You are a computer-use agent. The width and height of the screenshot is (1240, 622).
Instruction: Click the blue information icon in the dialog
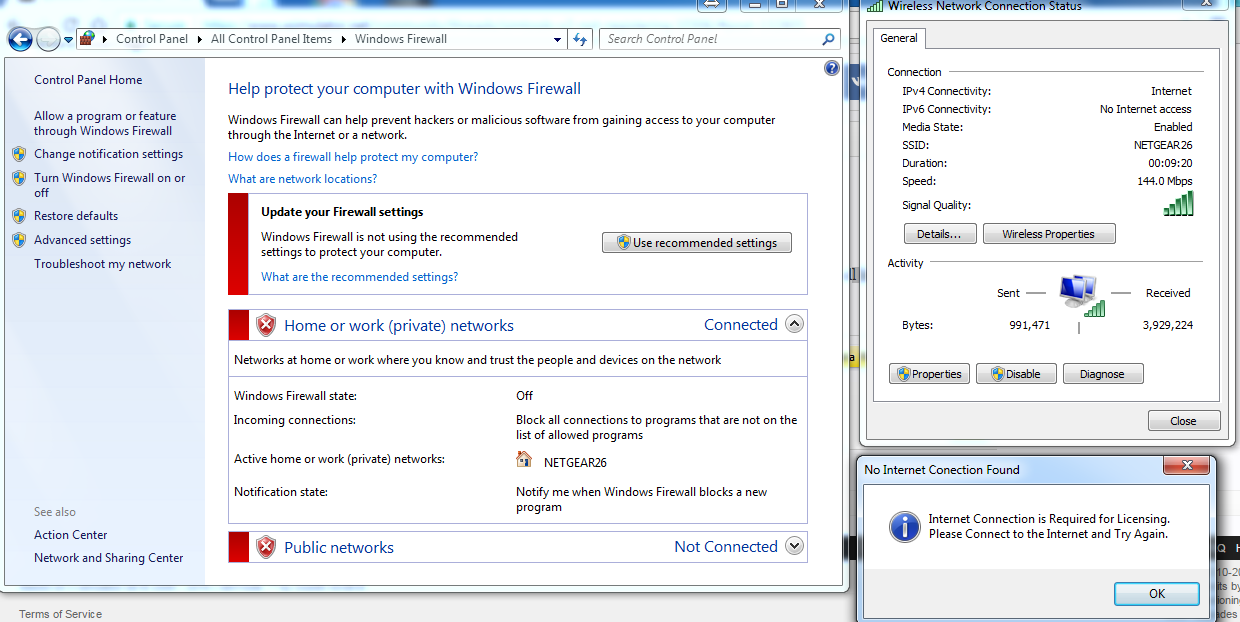(904, 526)
